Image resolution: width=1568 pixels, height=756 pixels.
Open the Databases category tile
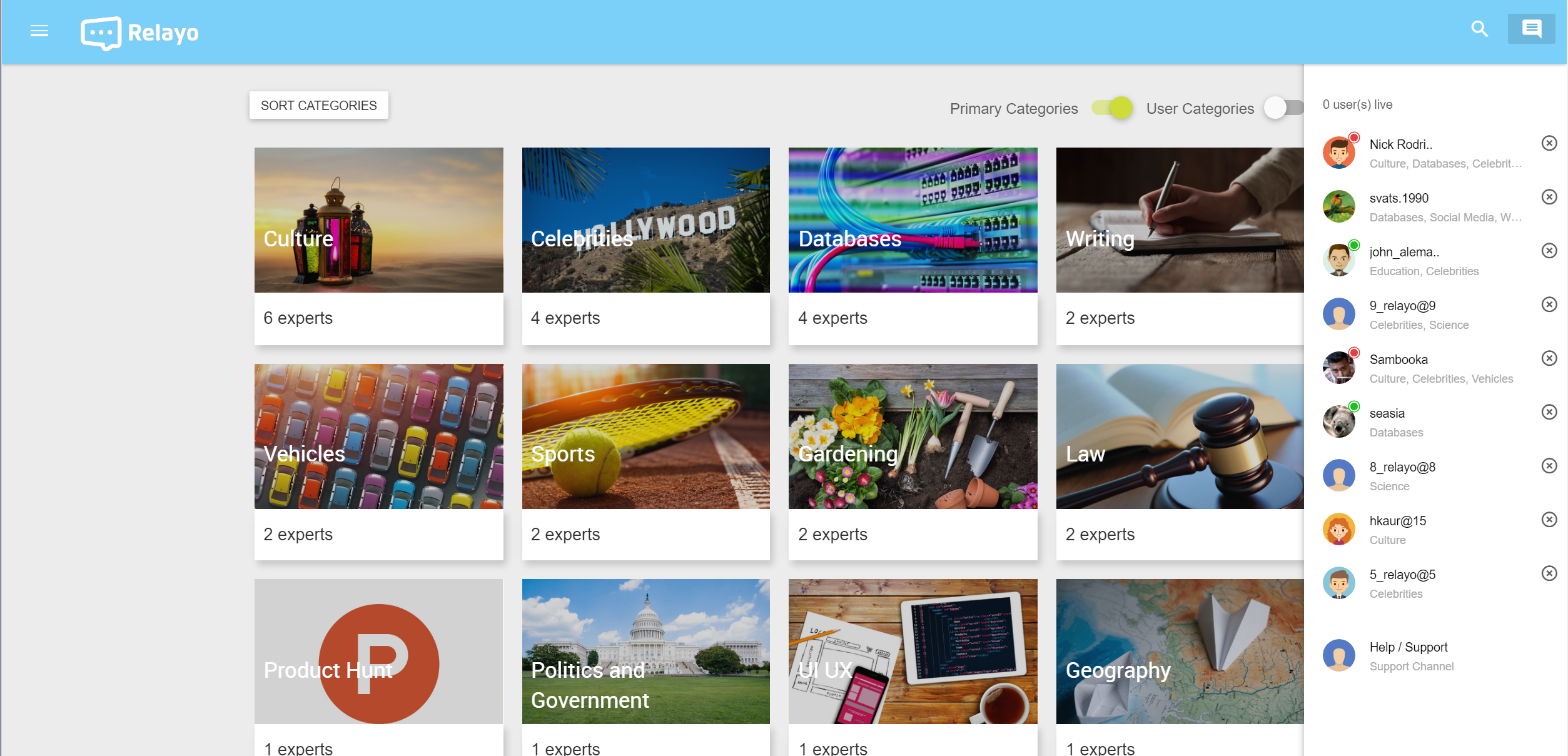coord(913,246)
